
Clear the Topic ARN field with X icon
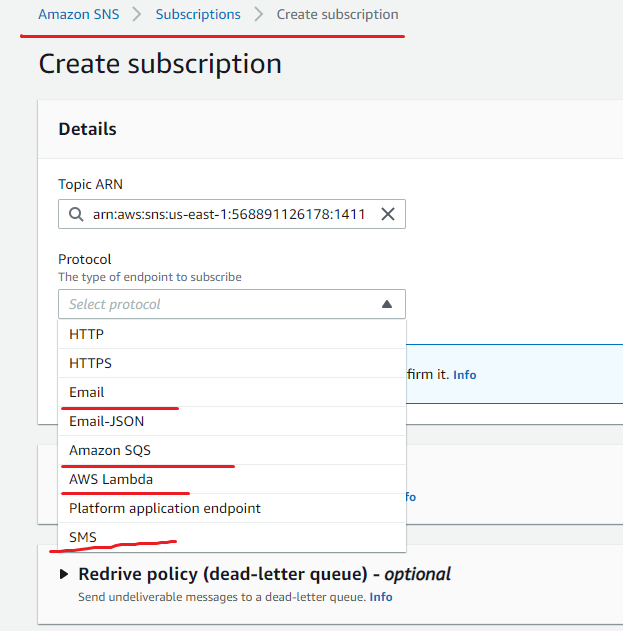[x=388, y=214]
